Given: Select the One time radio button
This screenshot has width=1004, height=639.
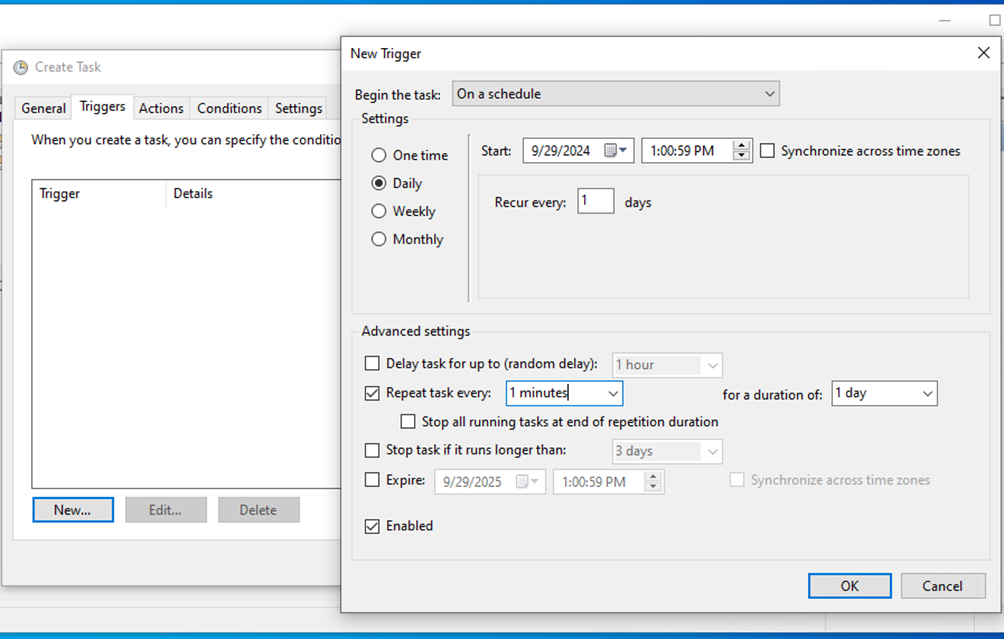Looking at the screenshot, I should click(379, 156).
